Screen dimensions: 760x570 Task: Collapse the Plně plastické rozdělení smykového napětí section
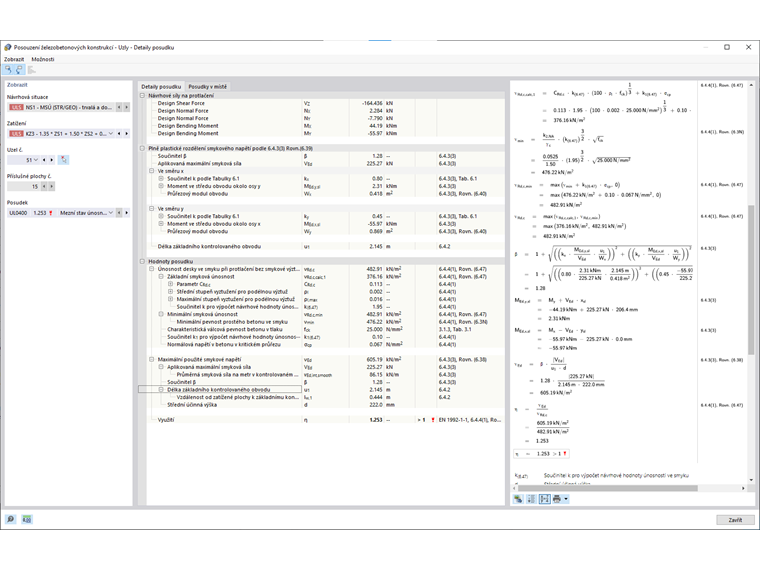[142, 148]
